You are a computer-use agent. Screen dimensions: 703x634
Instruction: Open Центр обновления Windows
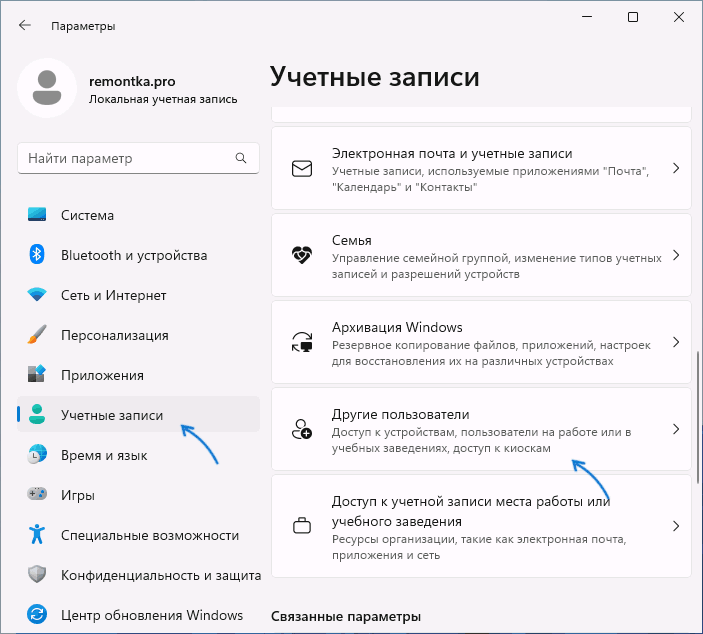tap(138, 614)
